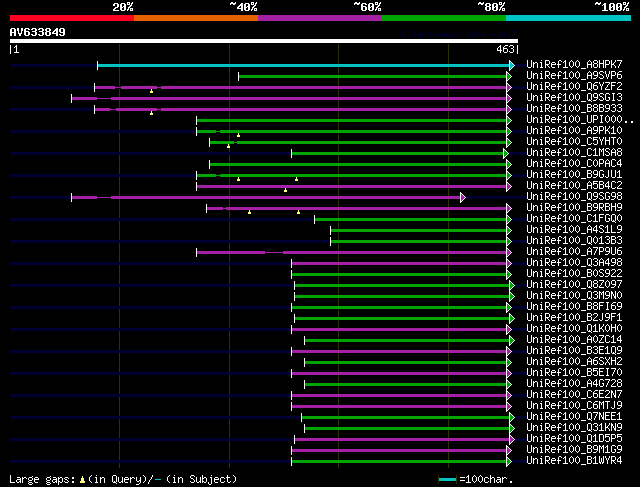Select the UniRef100_Q9SG98 label
The height and width of the screenshot is (487, 640).
(x=574, y=197)
